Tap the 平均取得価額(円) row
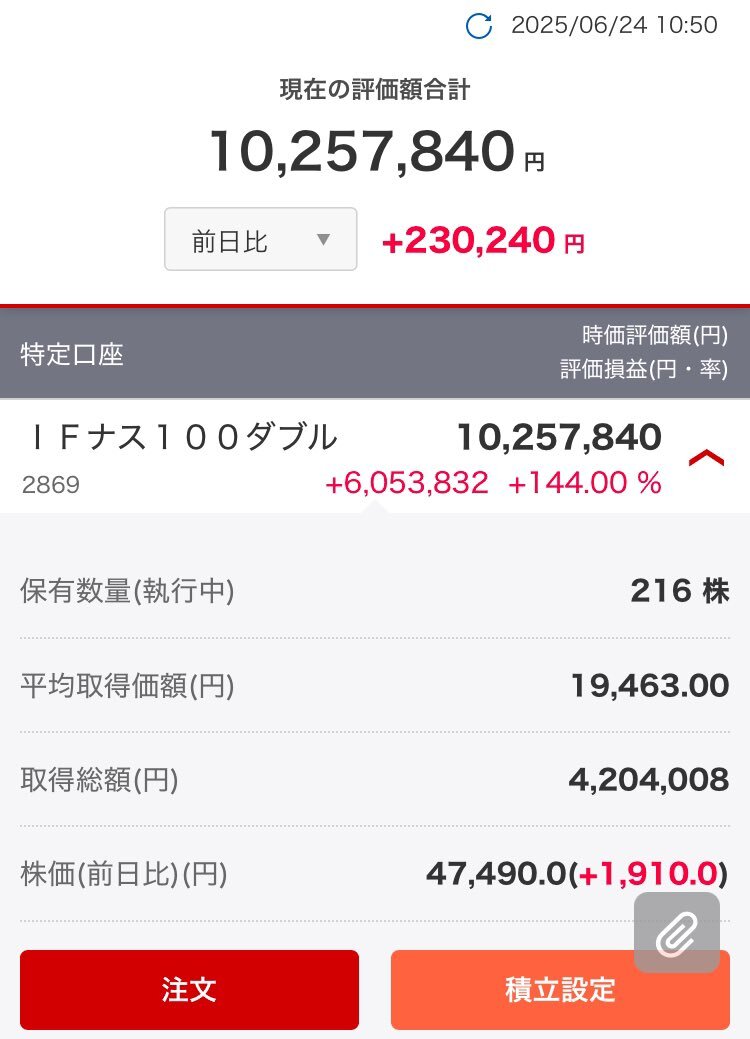The width and height of the screenshot is (750, 1039). [375, 685]
